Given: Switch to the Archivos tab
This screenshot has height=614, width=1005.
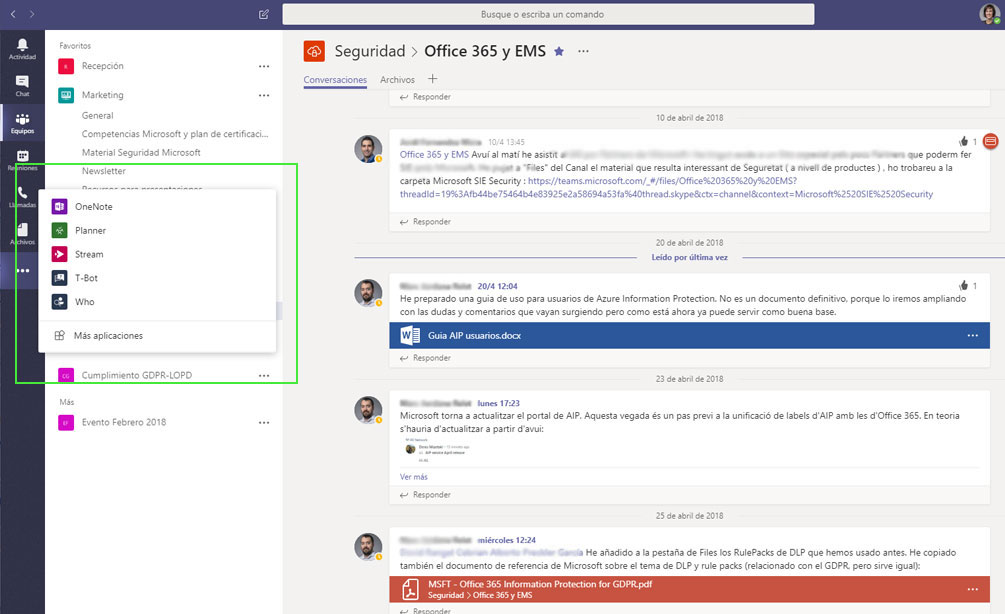Looking at the screenshot, I should coord(397,80).
